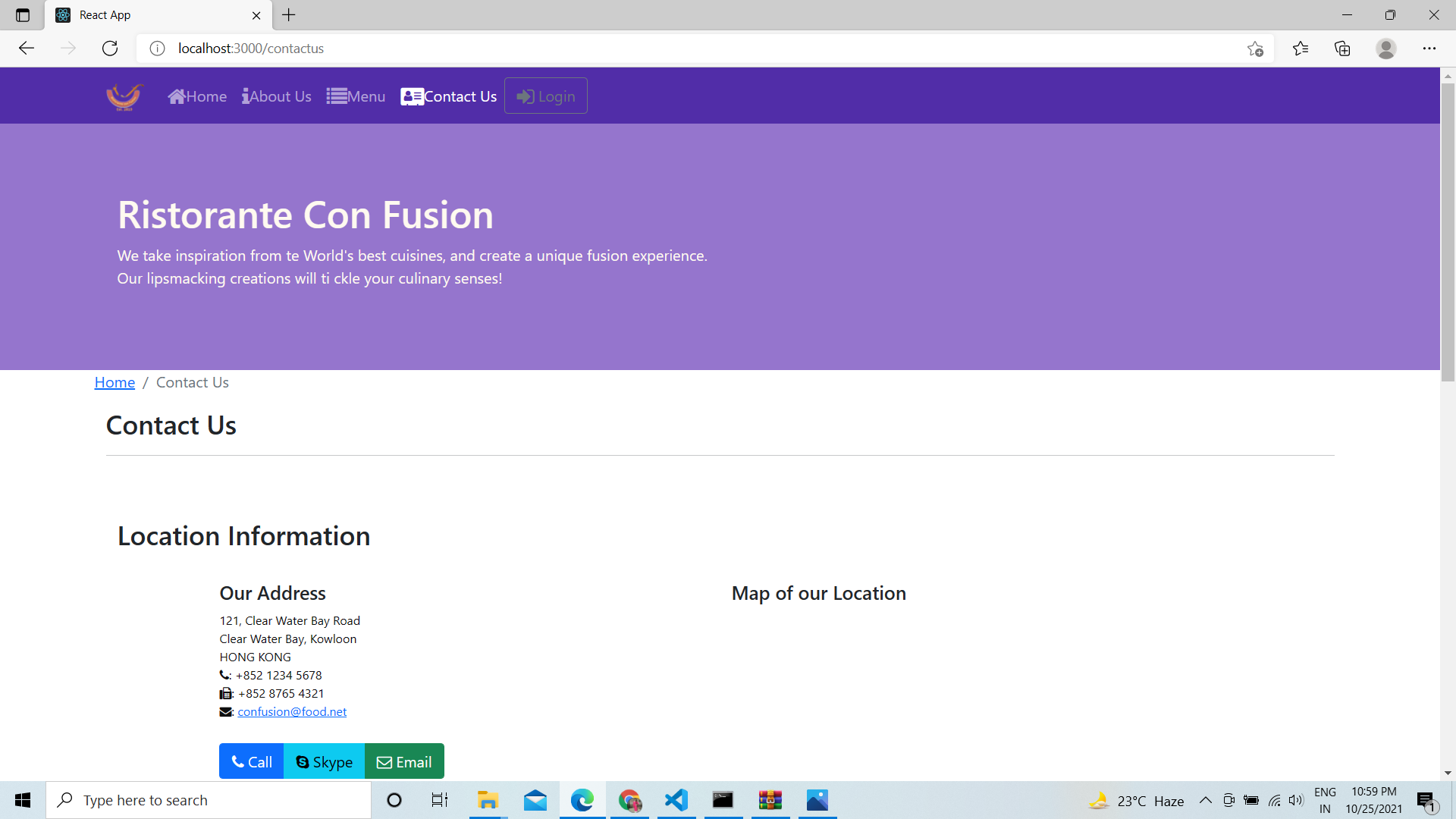Open Visual Studio Code from taskbar
This screenshot has width=1456, height=819.
(x=676, y=800)
